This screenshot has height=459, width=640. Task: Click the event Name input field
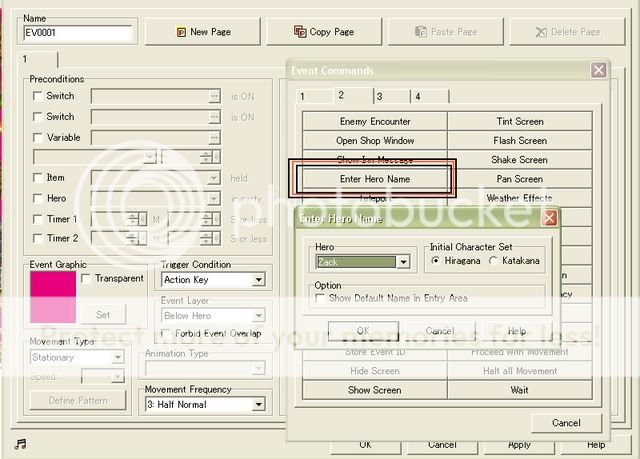coord(78,33)
